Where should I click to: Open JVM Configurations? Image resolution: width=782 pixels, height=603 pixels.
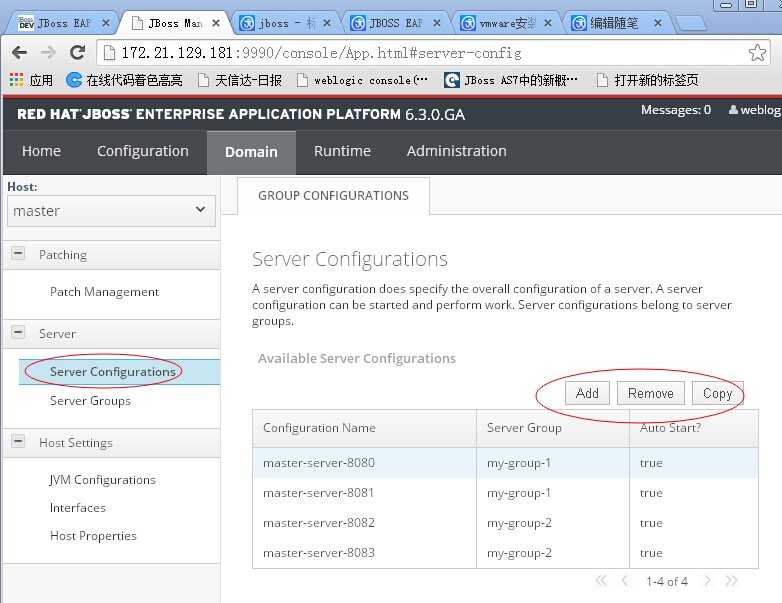[102, 480]
